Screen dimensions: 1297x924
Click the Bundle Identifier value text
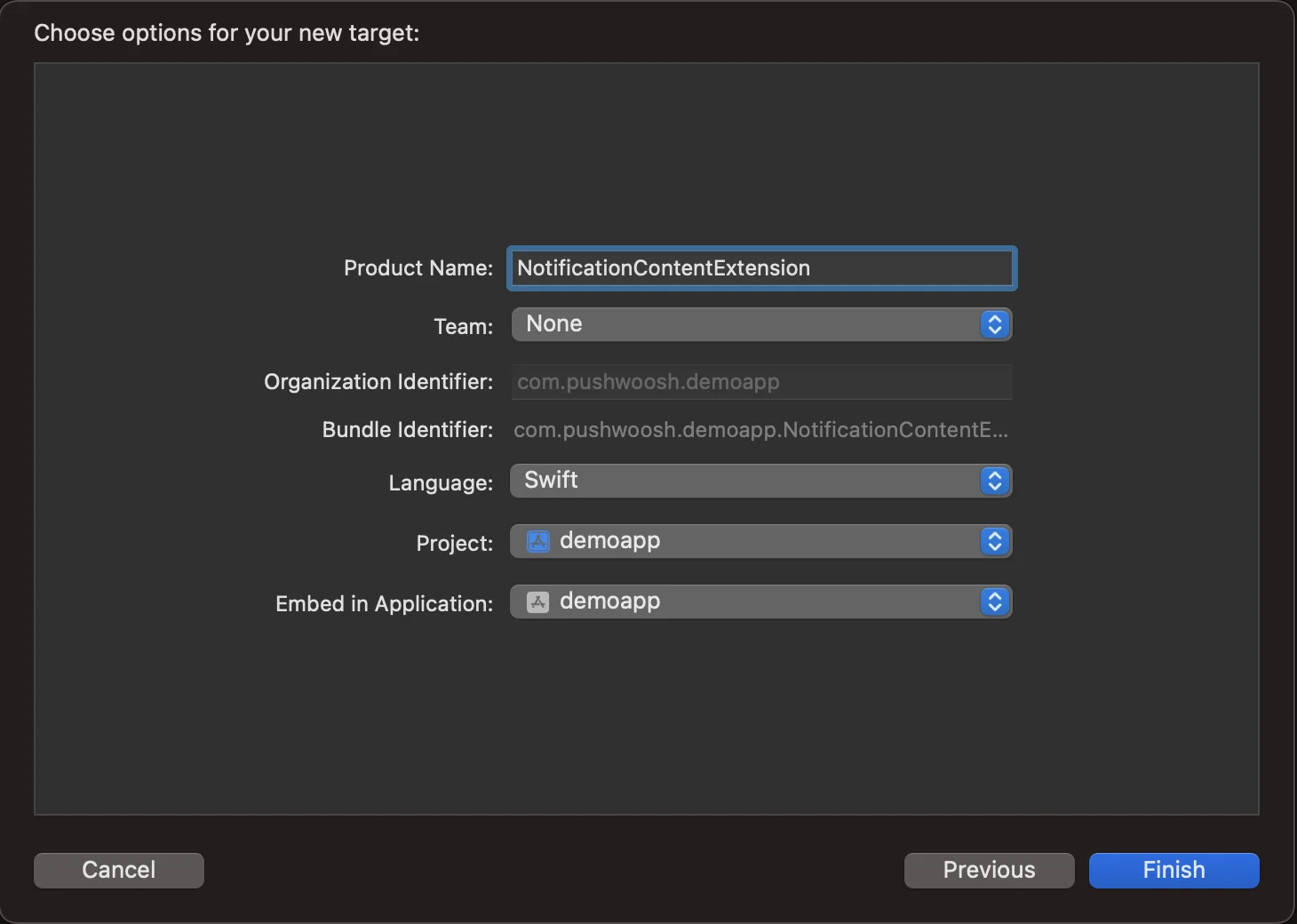760,430
